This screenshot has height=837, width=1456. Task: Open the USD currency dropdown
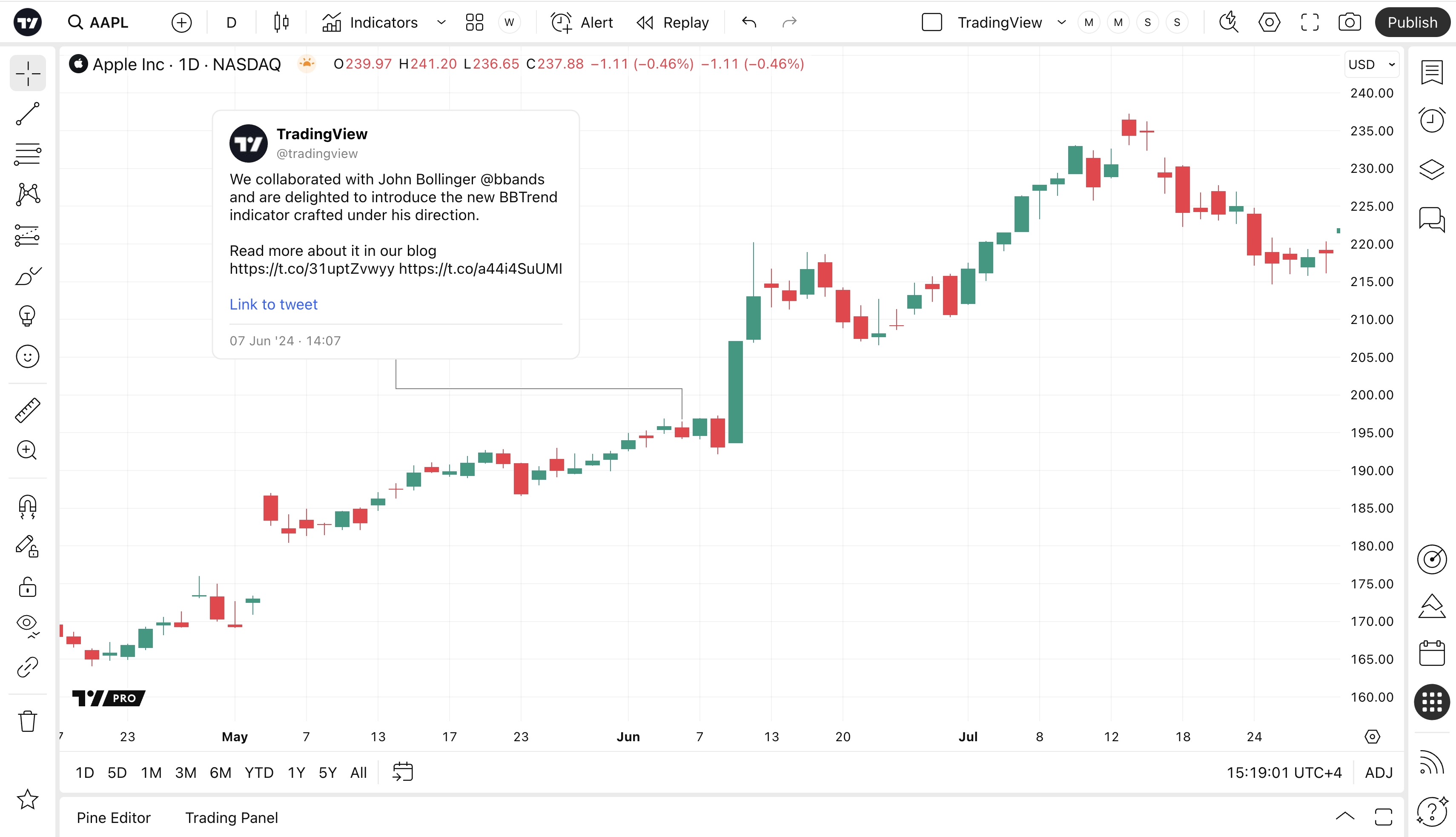coord(1372,64)
